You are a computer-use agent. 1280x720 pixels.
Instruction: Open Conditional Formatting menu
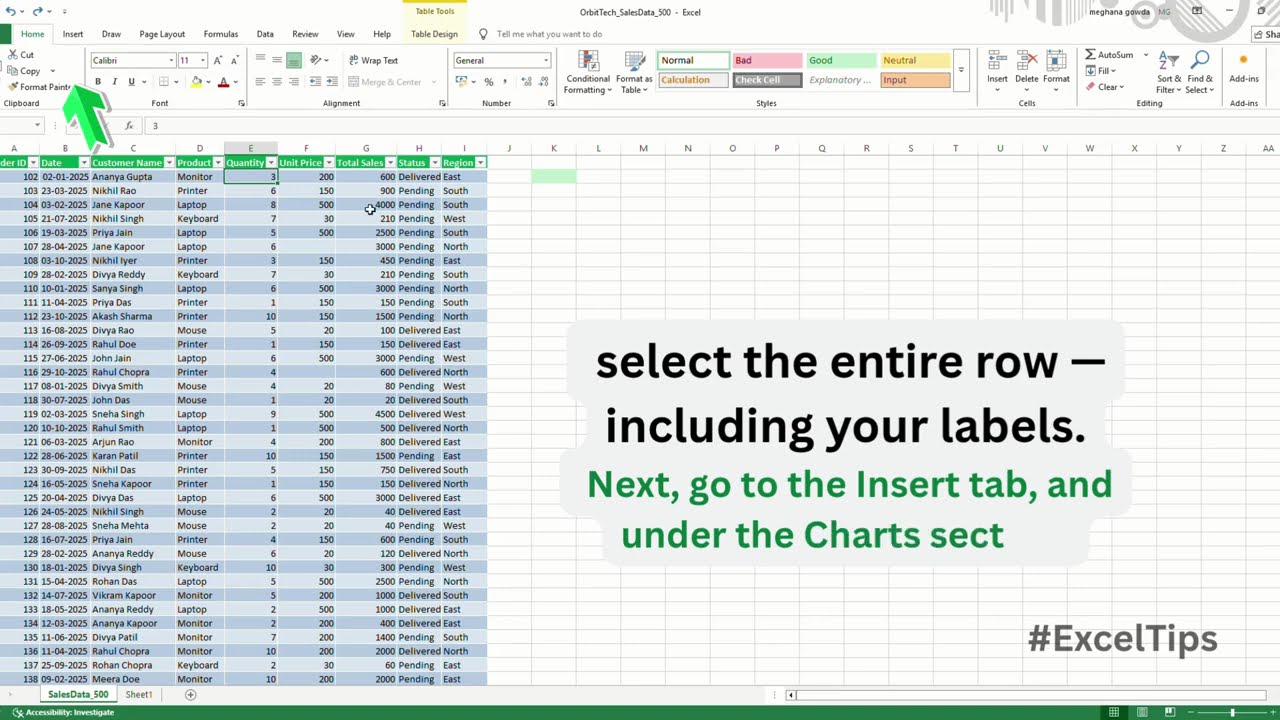(x=587, y=72)
